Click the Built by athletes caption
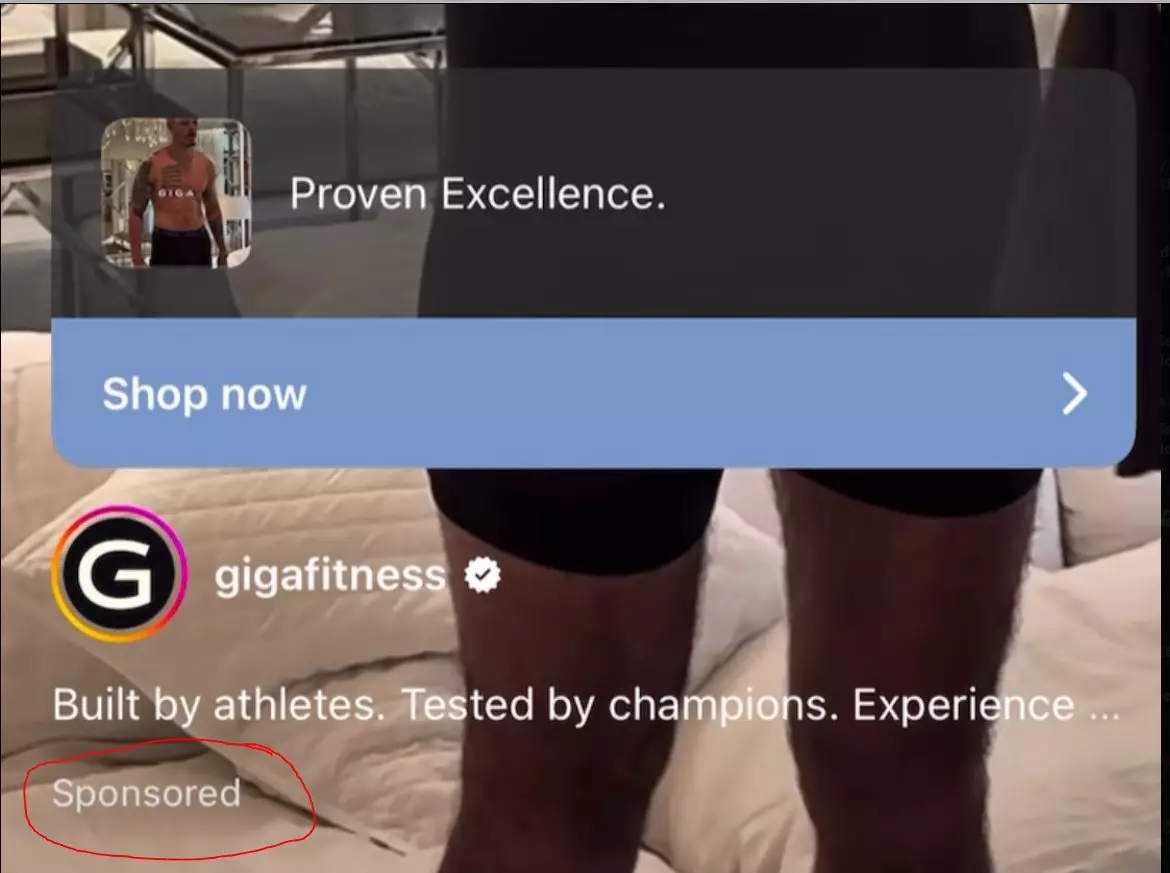The image size is (1170, 873). pos(586,704)
